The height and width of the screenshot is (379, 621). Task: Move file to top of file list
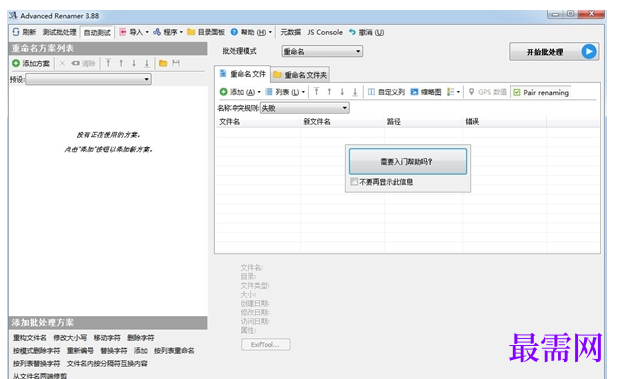(x=316, y=92)
